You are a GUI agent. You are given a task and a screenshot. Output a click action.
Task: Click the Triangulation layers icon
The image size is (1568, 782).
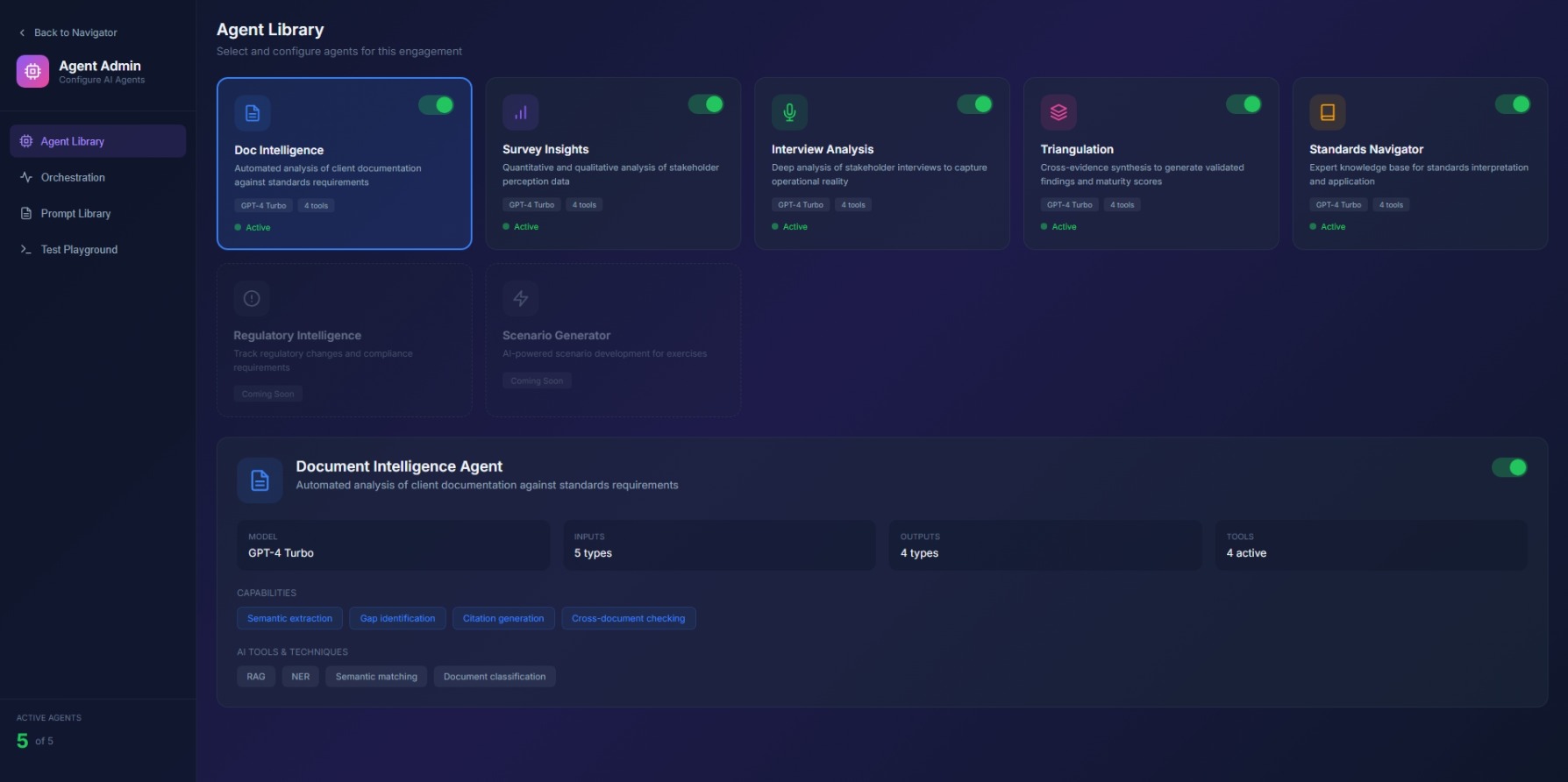pos(1058,112)
